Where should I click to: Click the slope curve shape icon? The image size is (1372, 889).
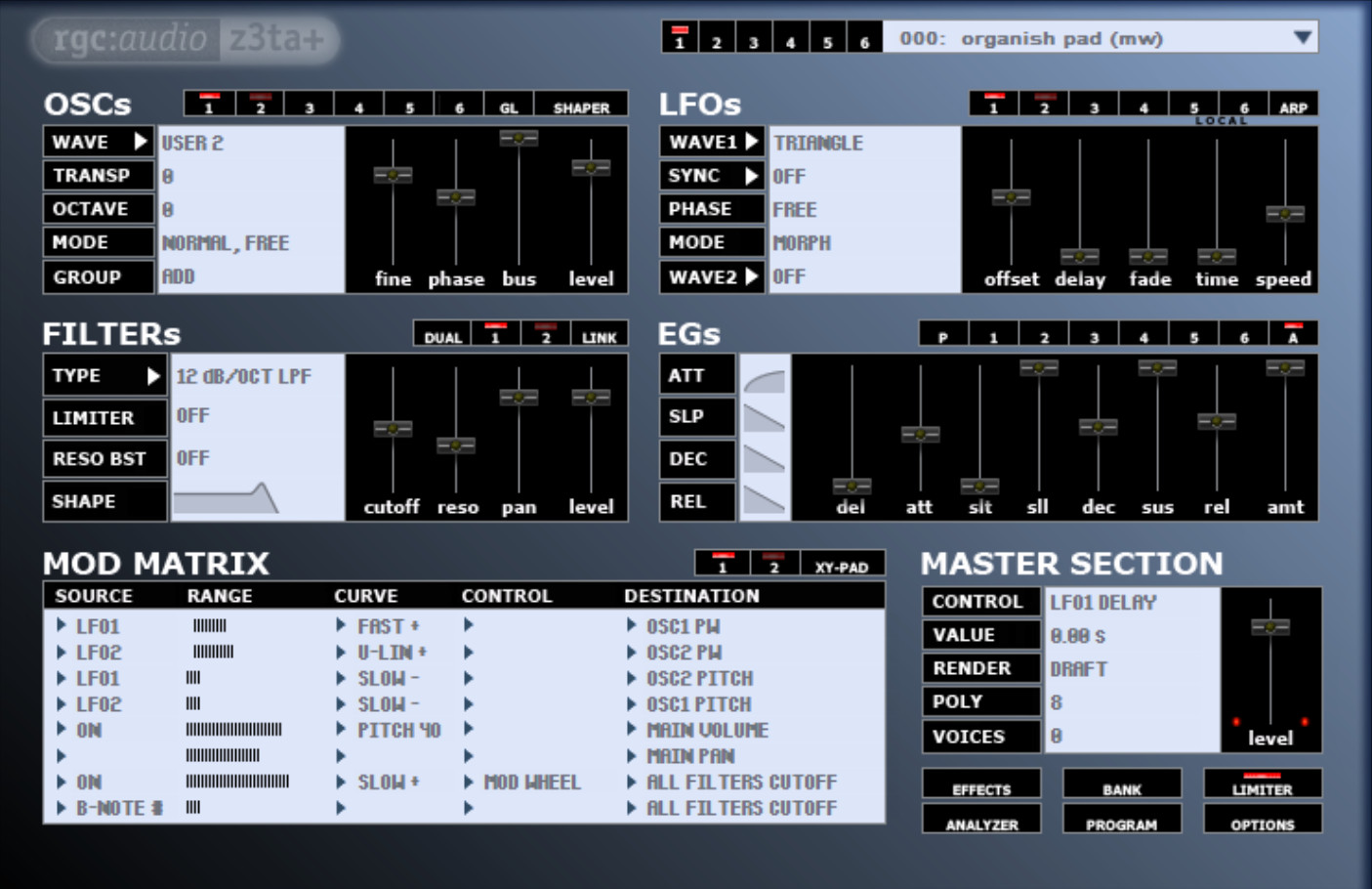coord(764,419)
